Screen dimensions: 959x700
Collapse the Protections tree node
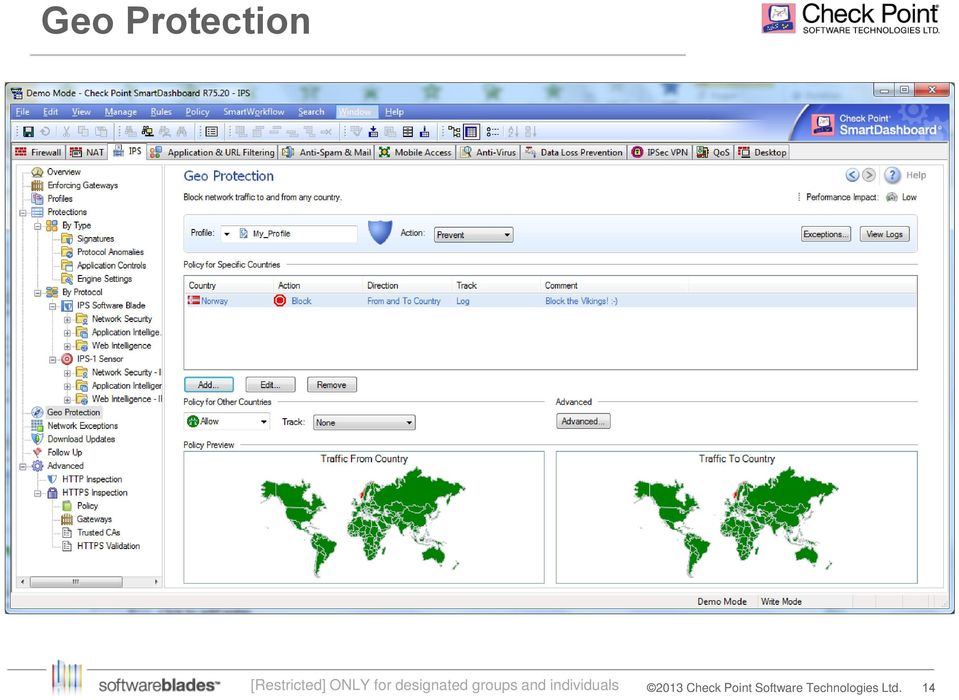click(23, 213)
